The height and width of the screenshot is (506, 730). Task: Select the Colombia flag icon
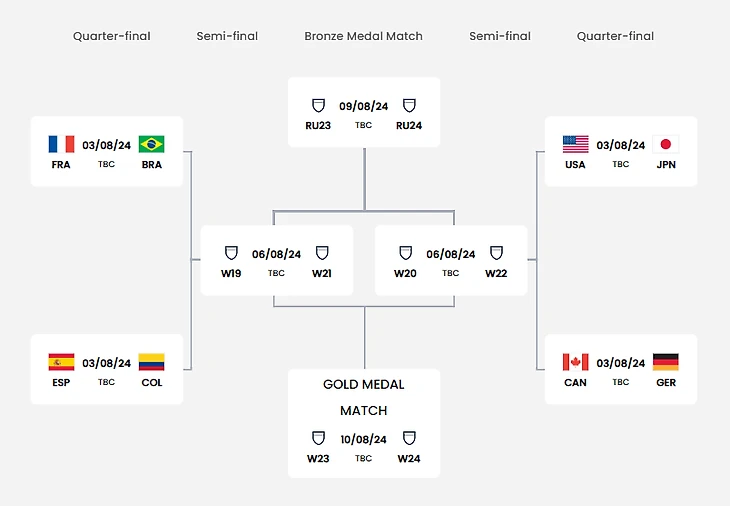pyautogui.click(x=152, y=362)
